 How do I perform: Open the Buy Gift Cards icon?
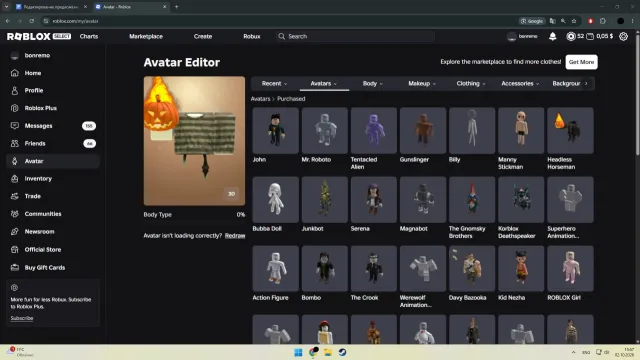point(15,267)
